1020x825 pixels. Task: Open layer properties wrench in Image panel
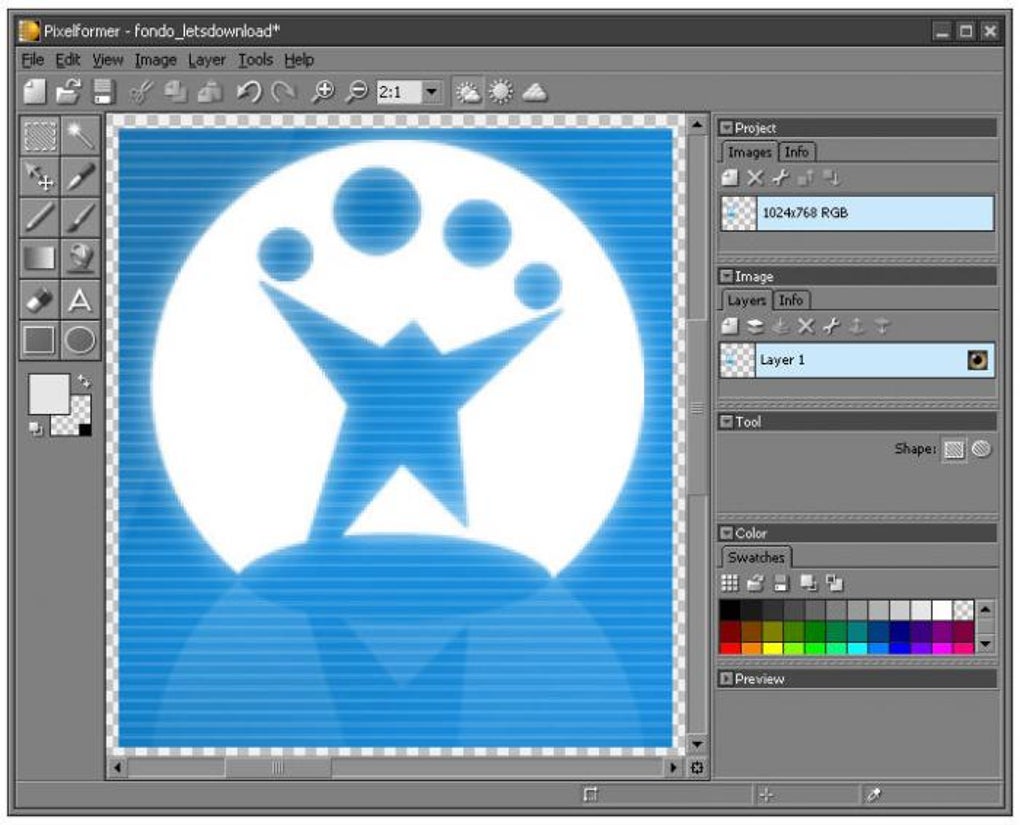(x=831, y=326)
